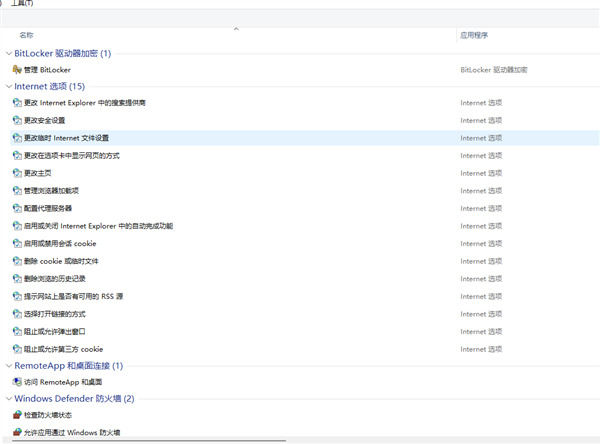Viewport: 600px width, 444px height.
Task: Click the icon next to 启用或禁用会话 cookie
Action: click(17, 243)
